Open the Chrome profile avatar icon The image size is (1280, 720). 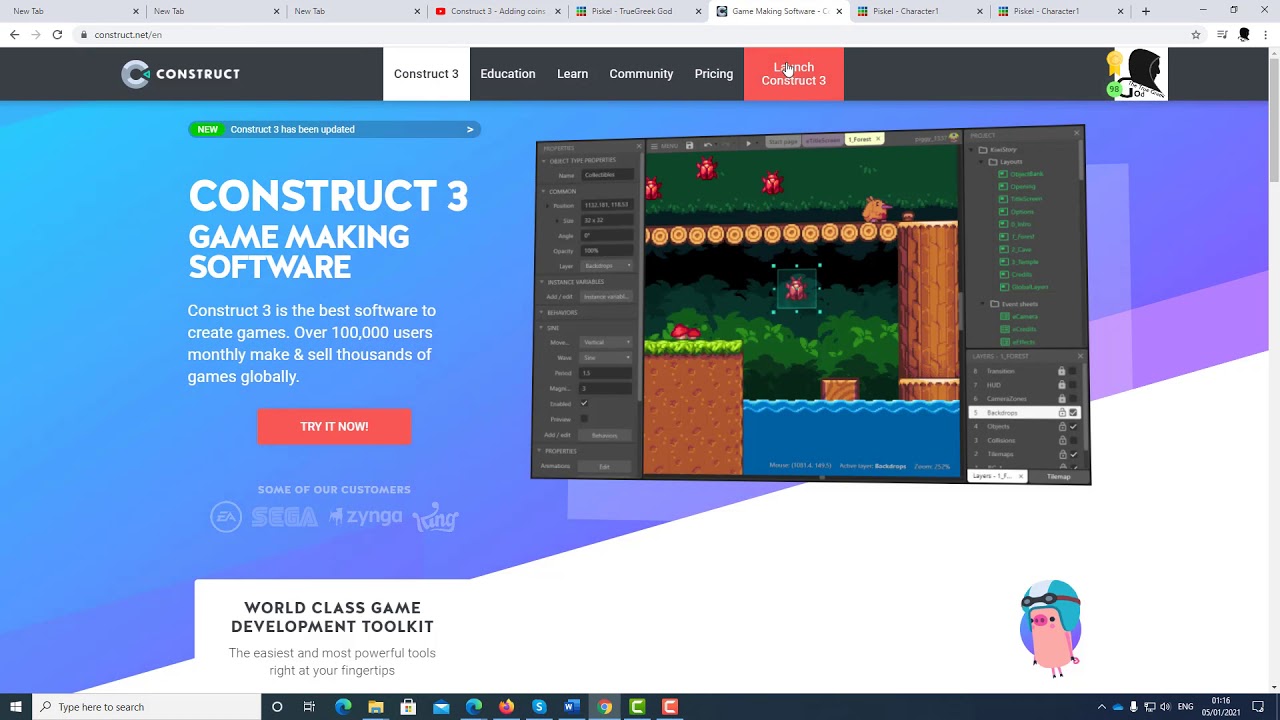click(x=1244, y=34)
